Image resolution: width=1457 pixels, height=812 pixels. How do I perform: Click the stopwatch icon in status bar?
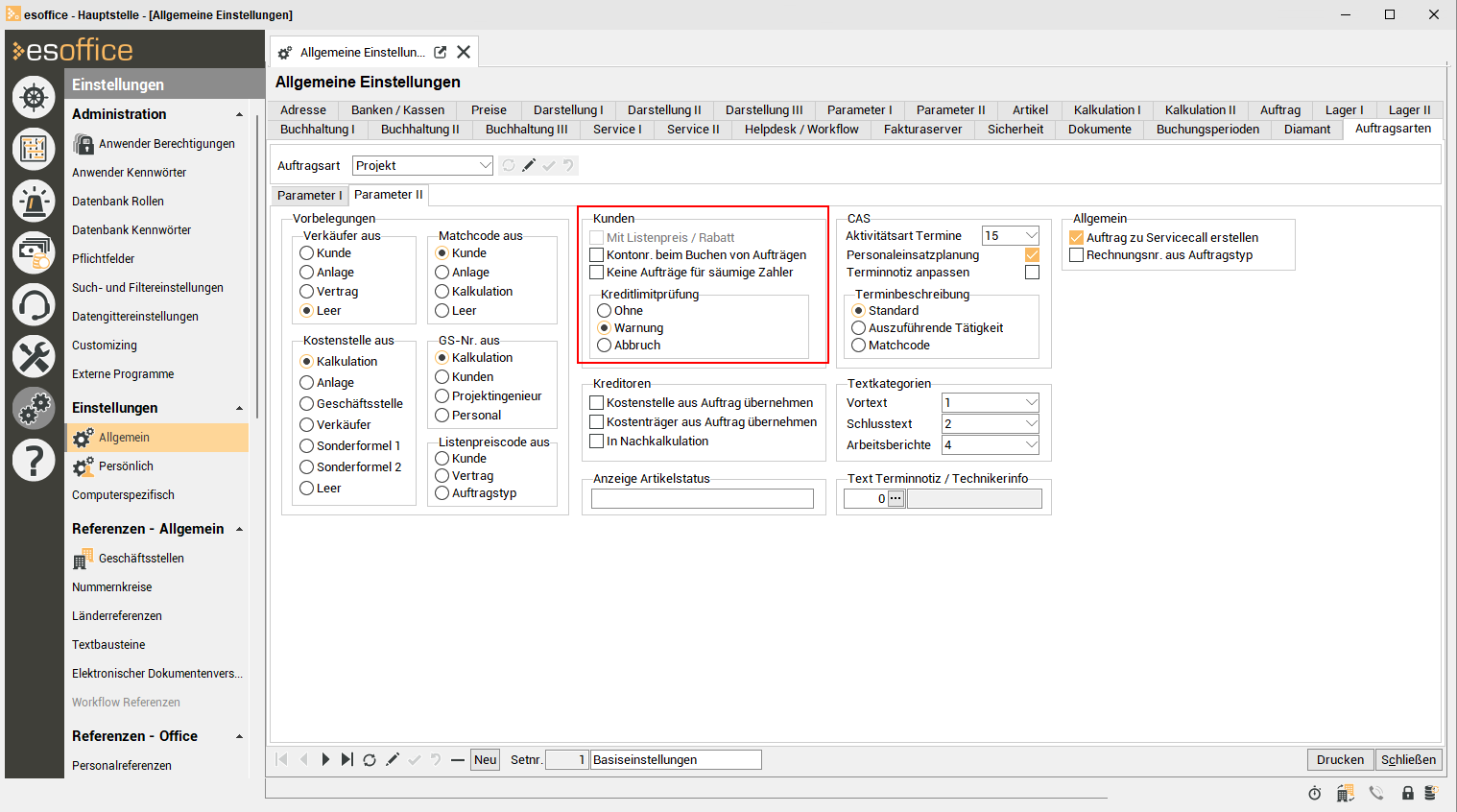(1314, 793)
